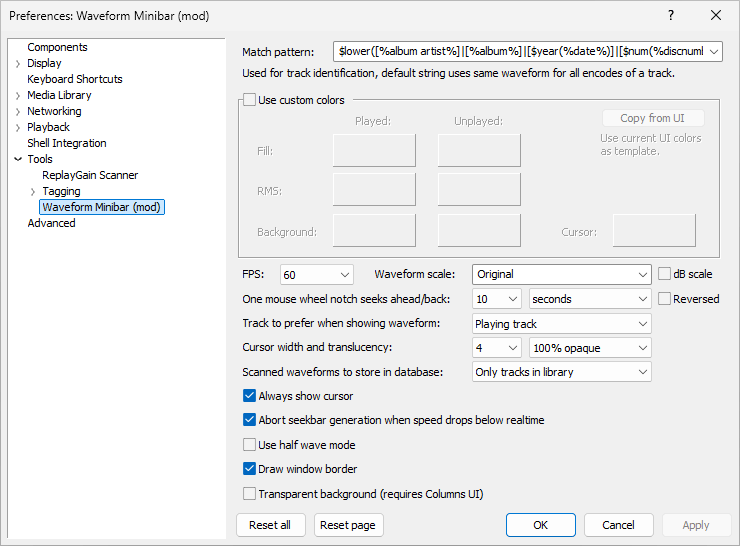Expand the Media Library tree node
The image size is (740, 546).
pyautogui.click(x=18, y=95)
